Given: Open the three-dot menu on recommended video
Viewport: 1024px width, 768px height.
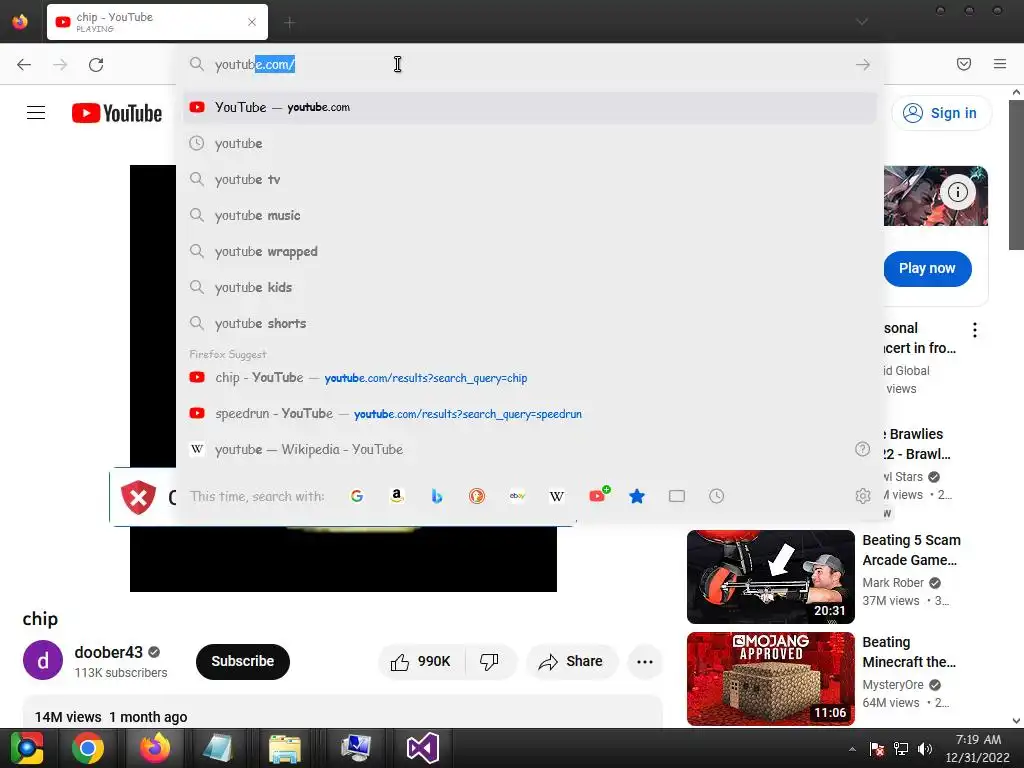Looking at the screenshot, I should pos(974,330).
